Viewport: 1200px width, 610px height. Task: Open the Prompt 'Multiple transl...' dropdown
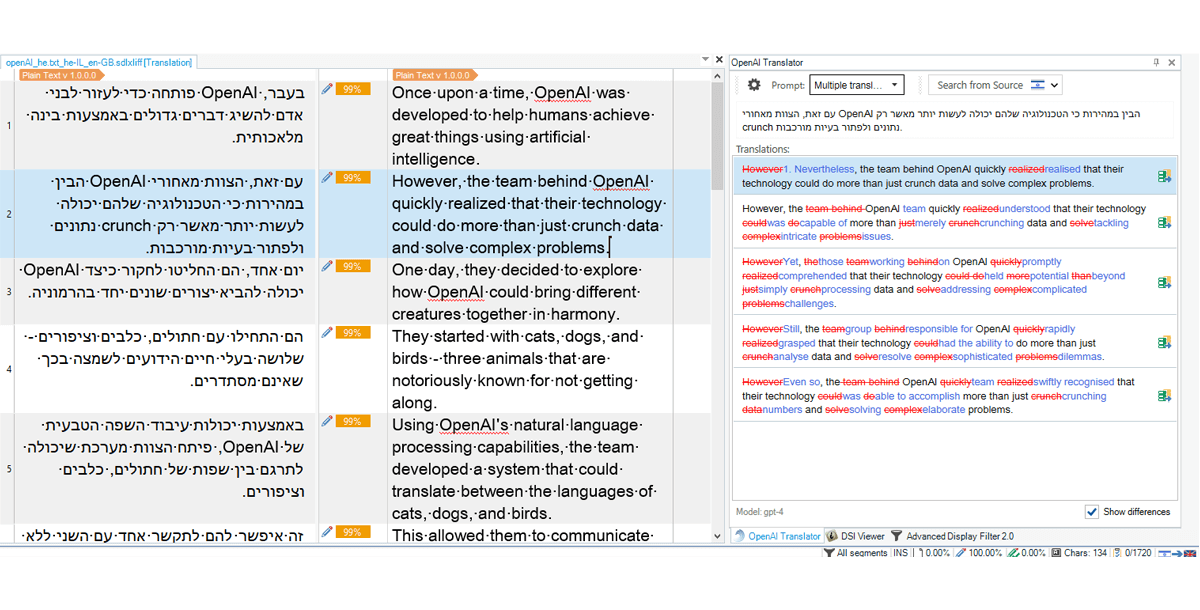point(856,86)
